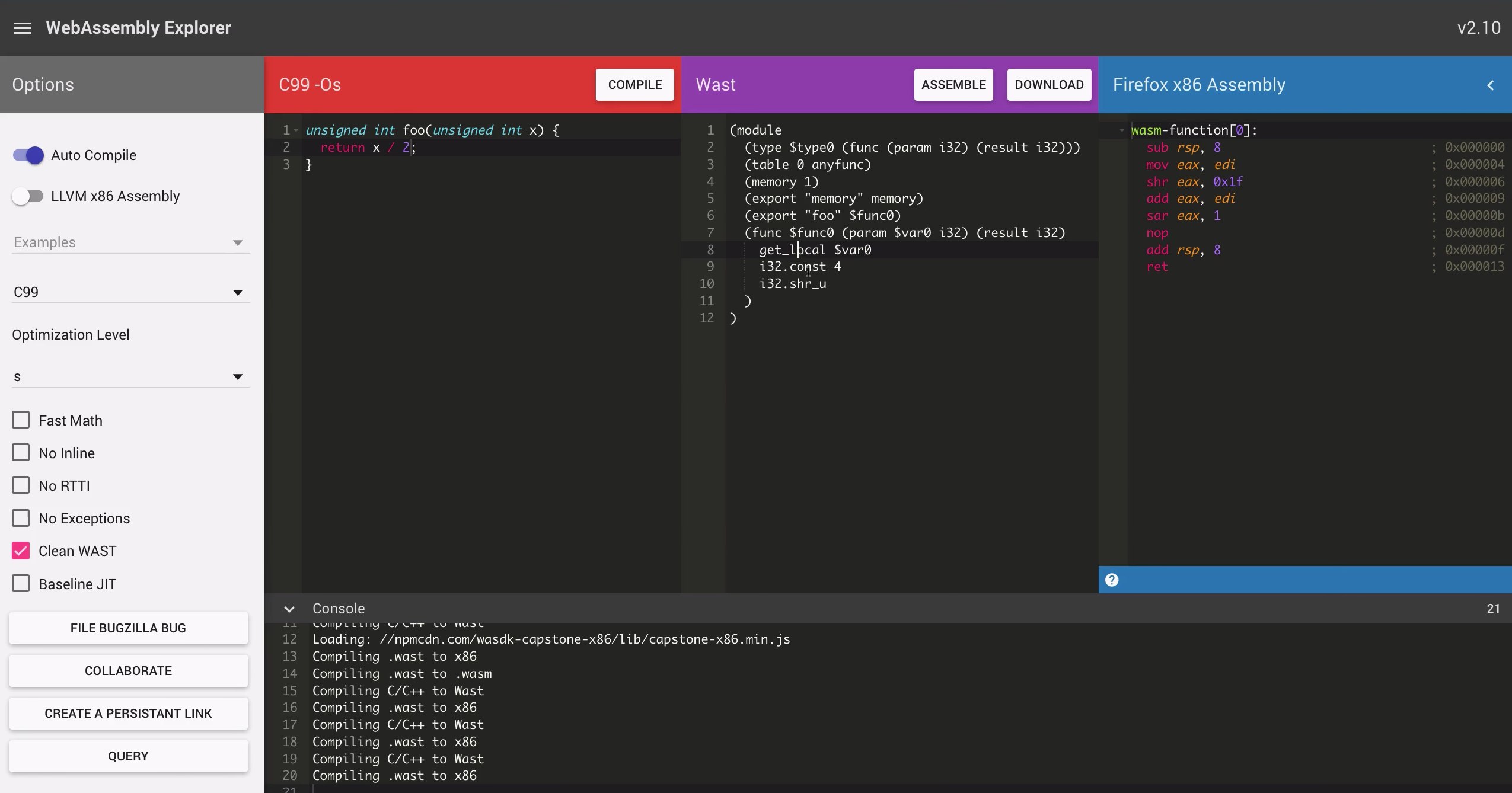Click the 'ret' assembly instruction
Screen dimensions: 1512x793
(x=1157, y=267)
